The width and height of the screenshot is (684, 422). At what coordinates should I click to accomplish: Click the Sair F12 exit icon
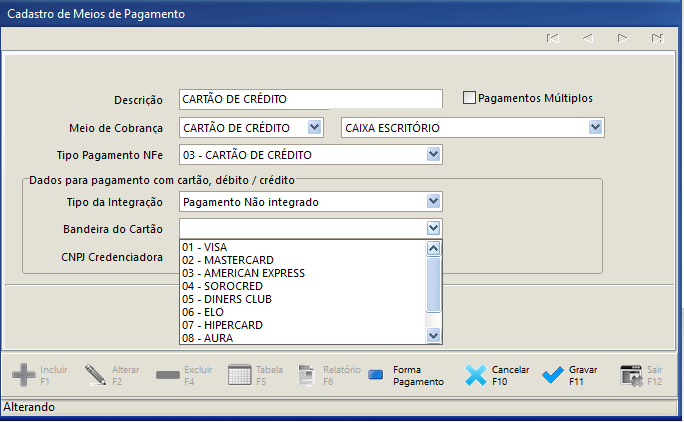[631, 376]
